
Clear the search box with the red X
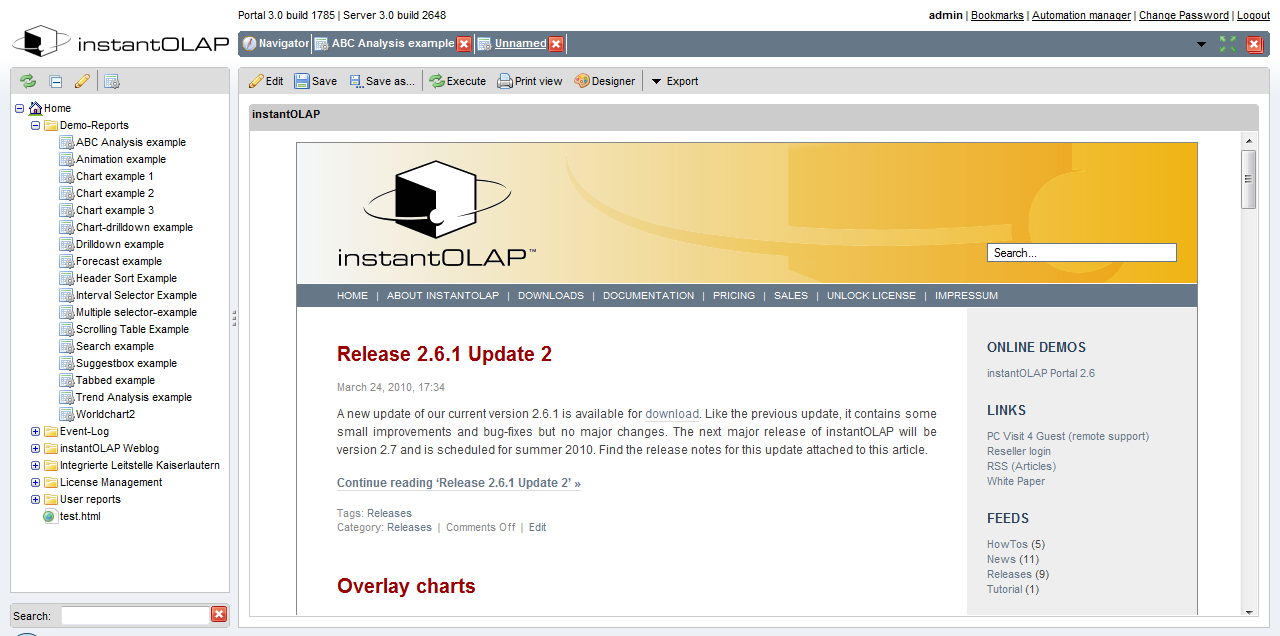point(219,615)
